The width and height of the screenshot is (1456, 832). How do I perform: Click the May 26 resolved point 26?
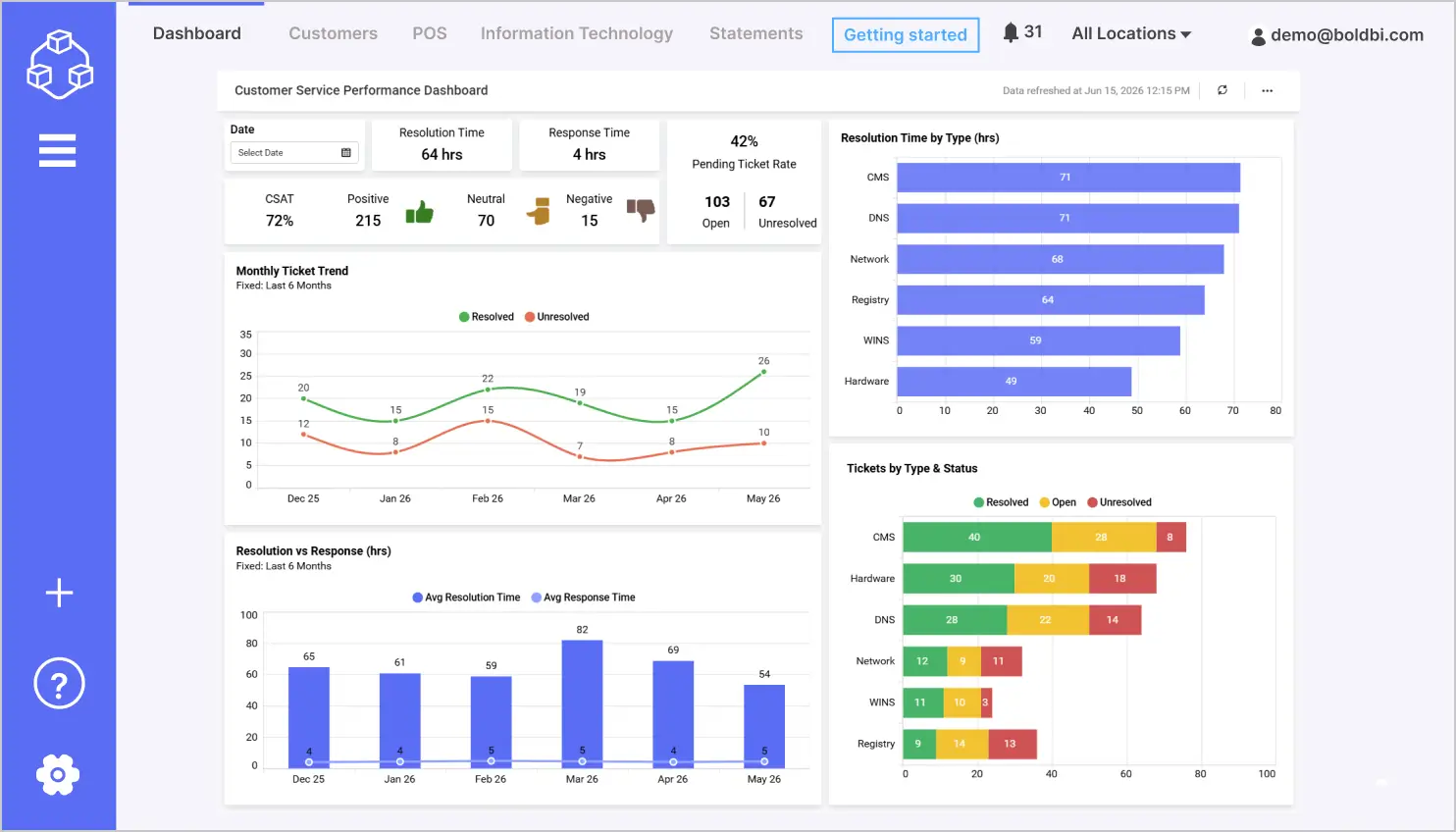coord(763,372)
